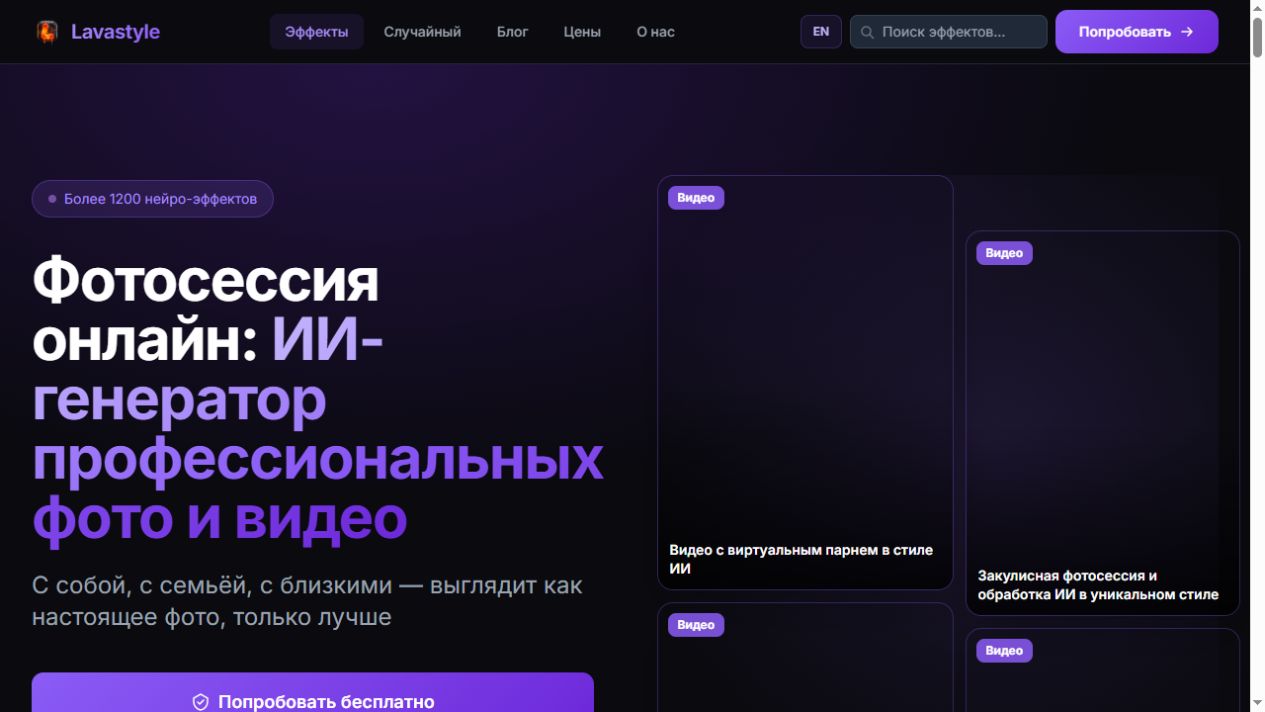Open the Закулисная фотосессия card

pos(1103,423)
